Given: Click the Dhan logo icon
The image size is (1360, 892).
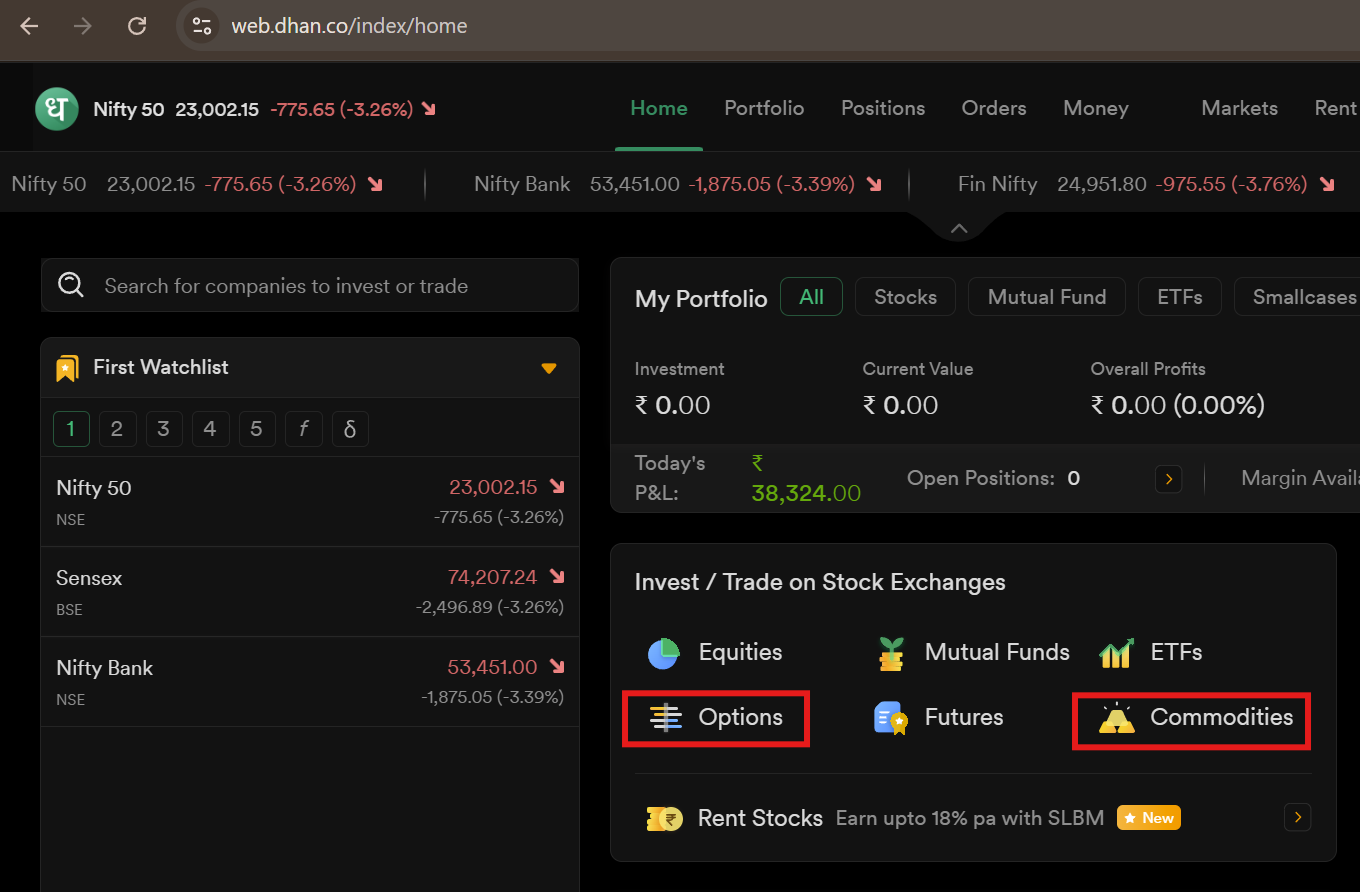Looking at the screenshot, I should [x=57, y=109].
